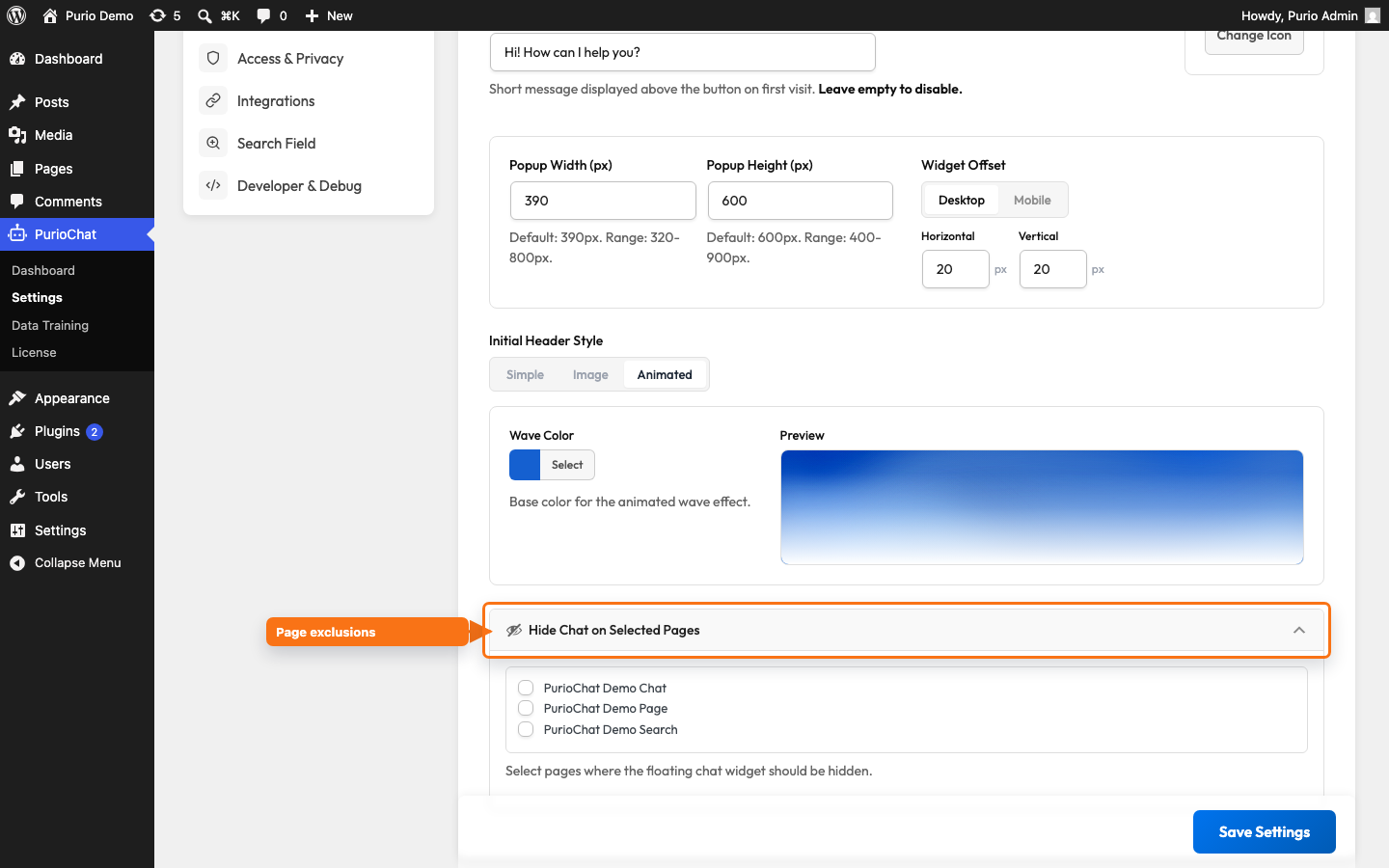Image resolution: width=1389 pixels, height=868 pixels.
Task: Click the Change Icon button
Action: coord(1254,39)
